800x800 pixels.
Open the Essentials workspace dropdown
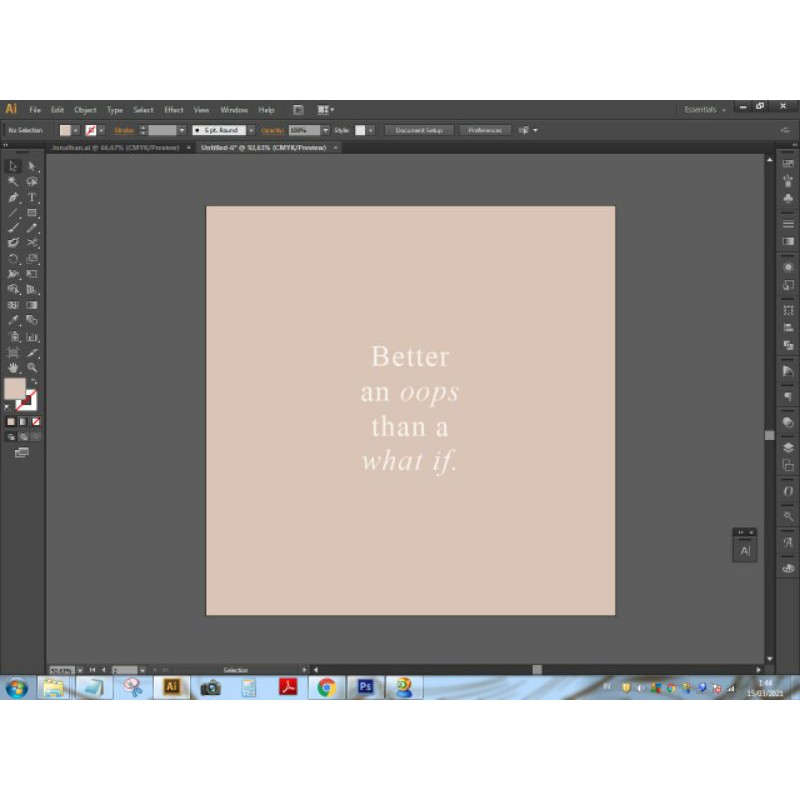704,109
